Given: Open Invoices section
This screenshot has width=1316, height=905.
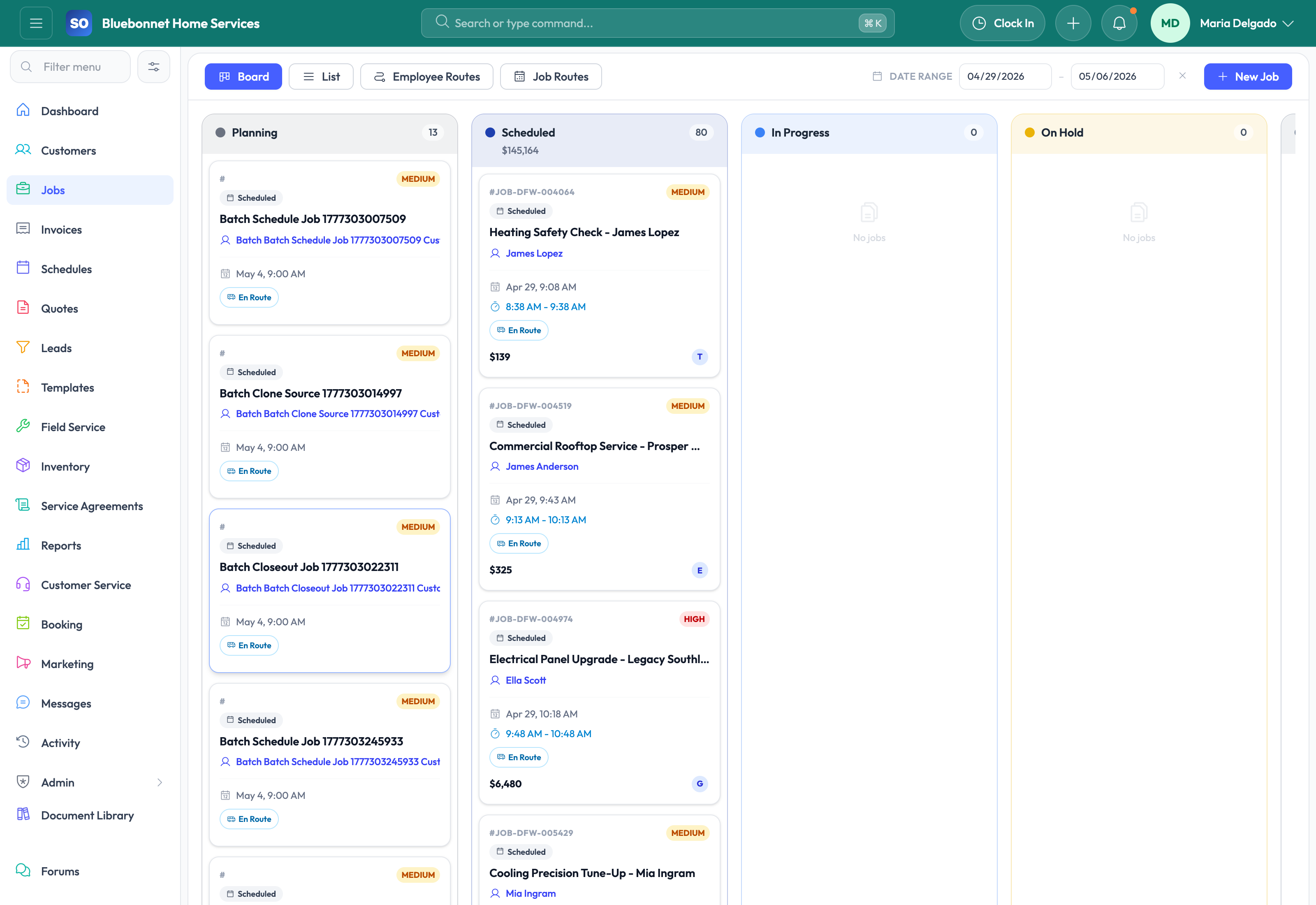Looking at the screenshot, I should tap(90, 230).
